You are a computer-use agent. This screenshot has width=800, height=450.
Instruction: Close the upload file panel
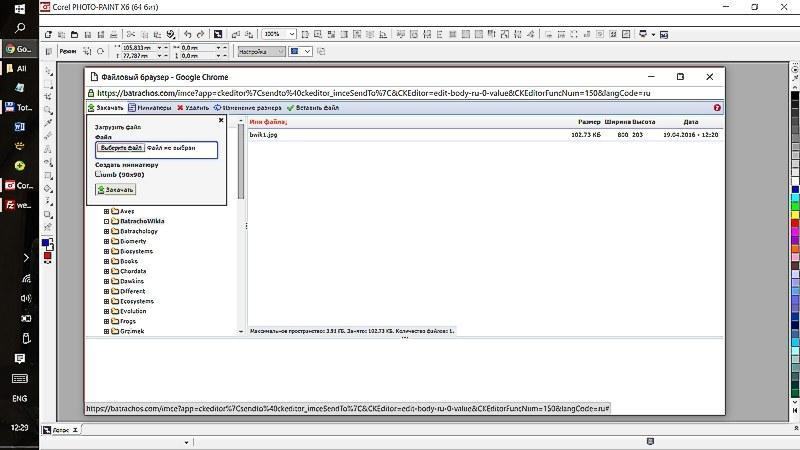coord(221,120)
